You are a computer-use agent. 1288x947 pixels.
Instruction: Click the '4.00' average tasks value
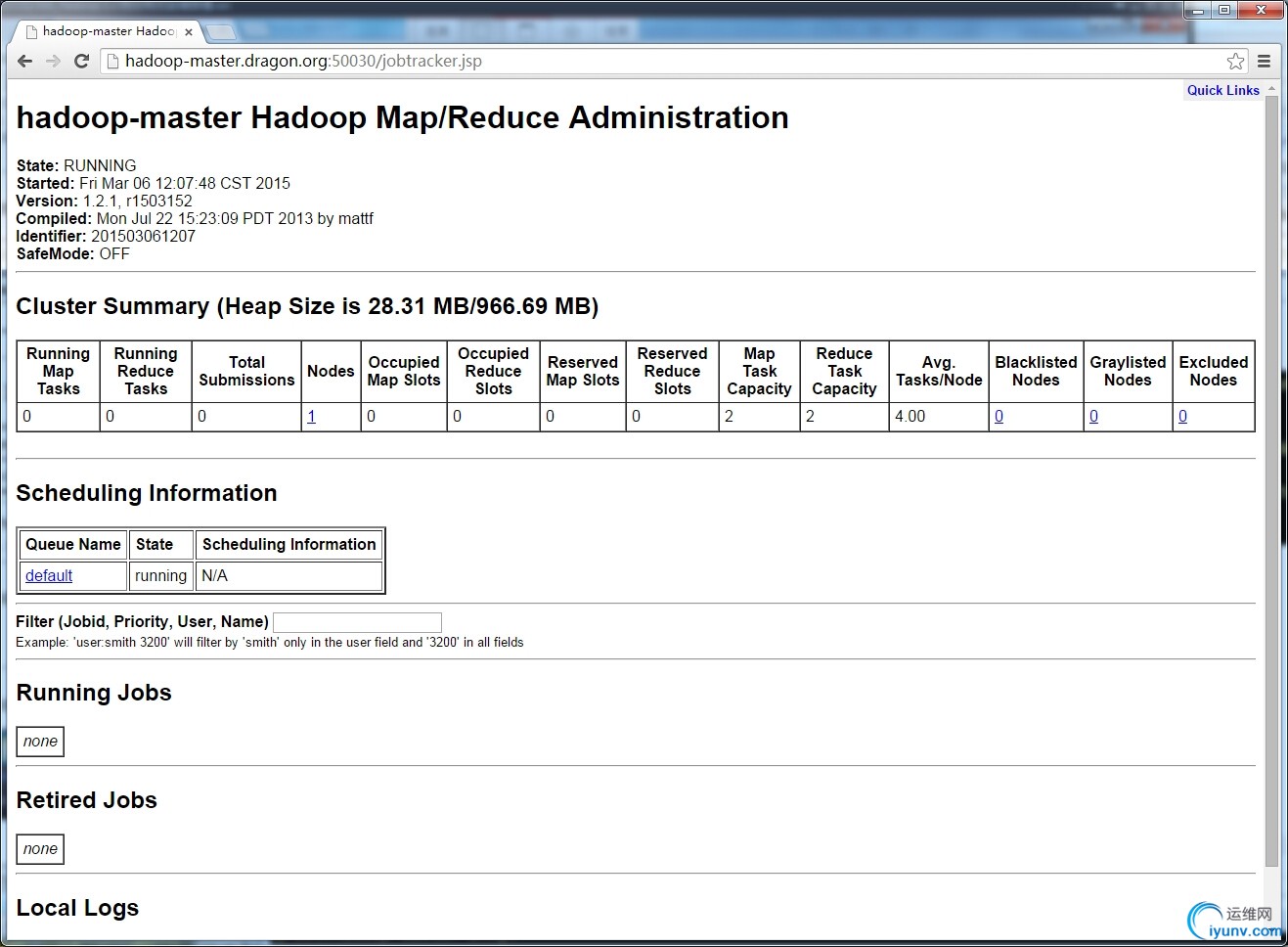910,416
